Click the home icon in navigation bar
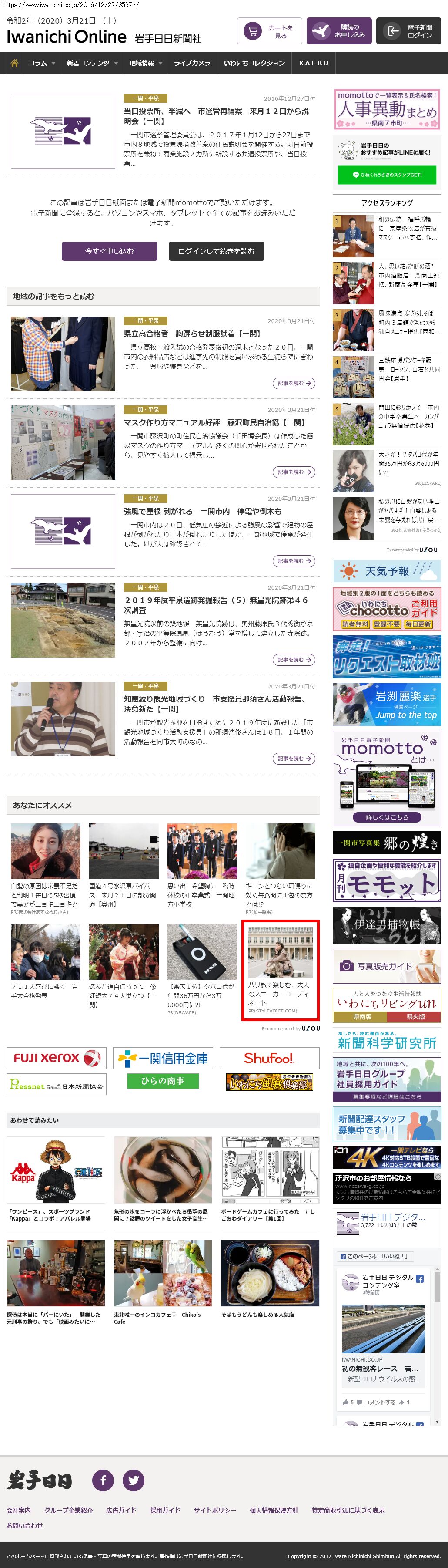448x1568 pixels. pyautogui.click(x=14, y=63)
